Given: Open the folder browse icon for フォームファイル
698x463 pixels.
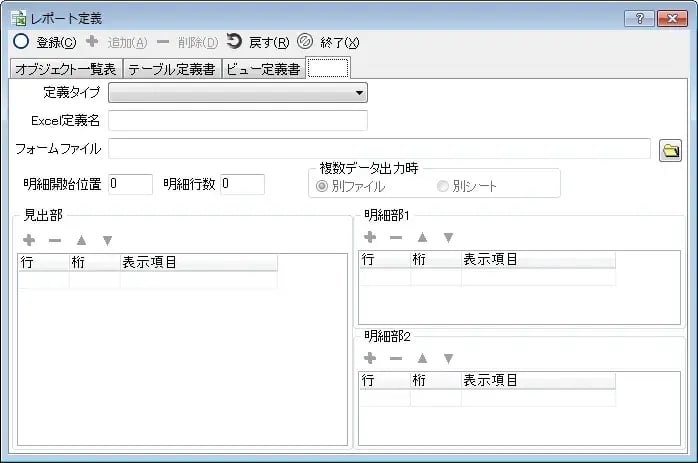Looking at the screenshot, I should click(x=670, y=150).
